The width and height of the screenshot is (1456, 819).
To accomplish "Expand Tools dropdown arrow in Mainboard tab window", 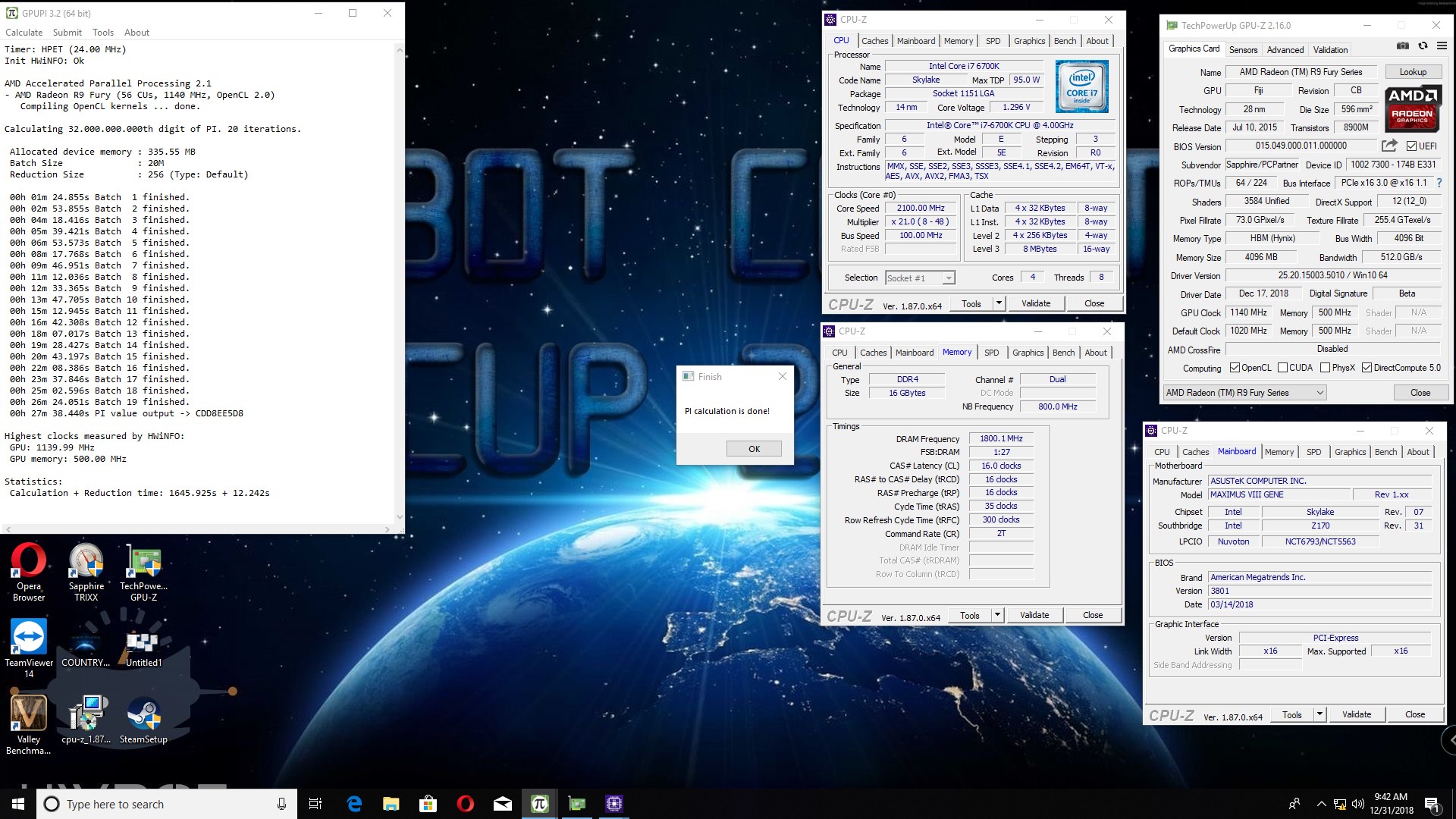I will [1319, 714].
